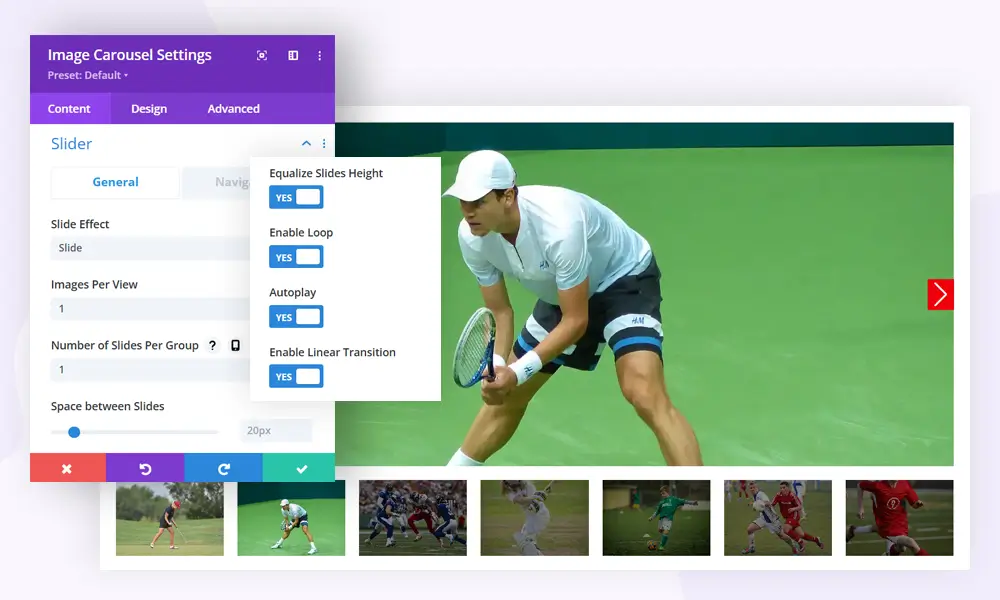1000x600 pixels.
Task: Click the red next-slide arrow on carousel
Action: click(x=941, y=295)
